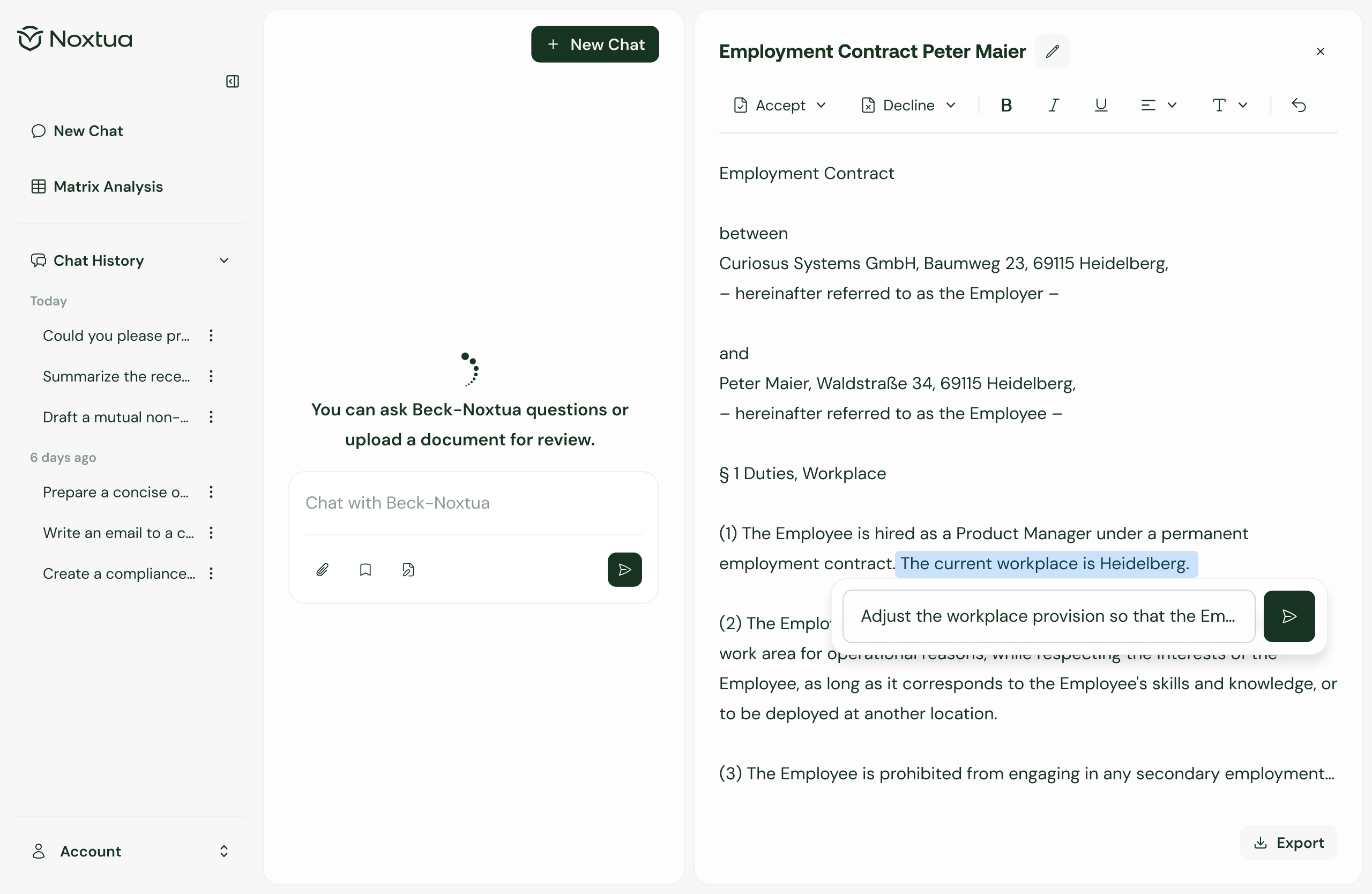This screenshot has height=894, width=1372.
Task: Collapse the sidebar panel icon
Action: pyautogui.click(x=232, y=81)
